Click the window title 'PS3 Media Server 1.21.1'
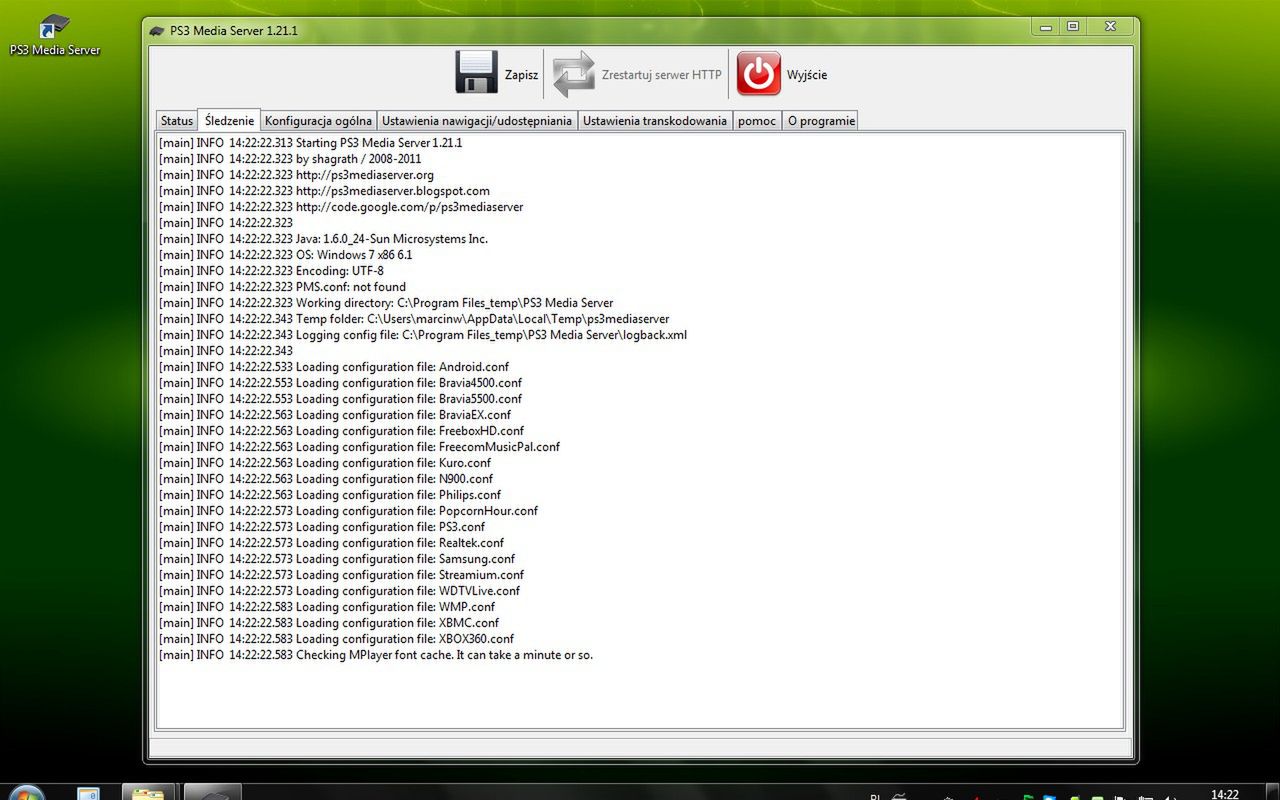The width and height of the screenshot is (1280, 800). (234, 31)
